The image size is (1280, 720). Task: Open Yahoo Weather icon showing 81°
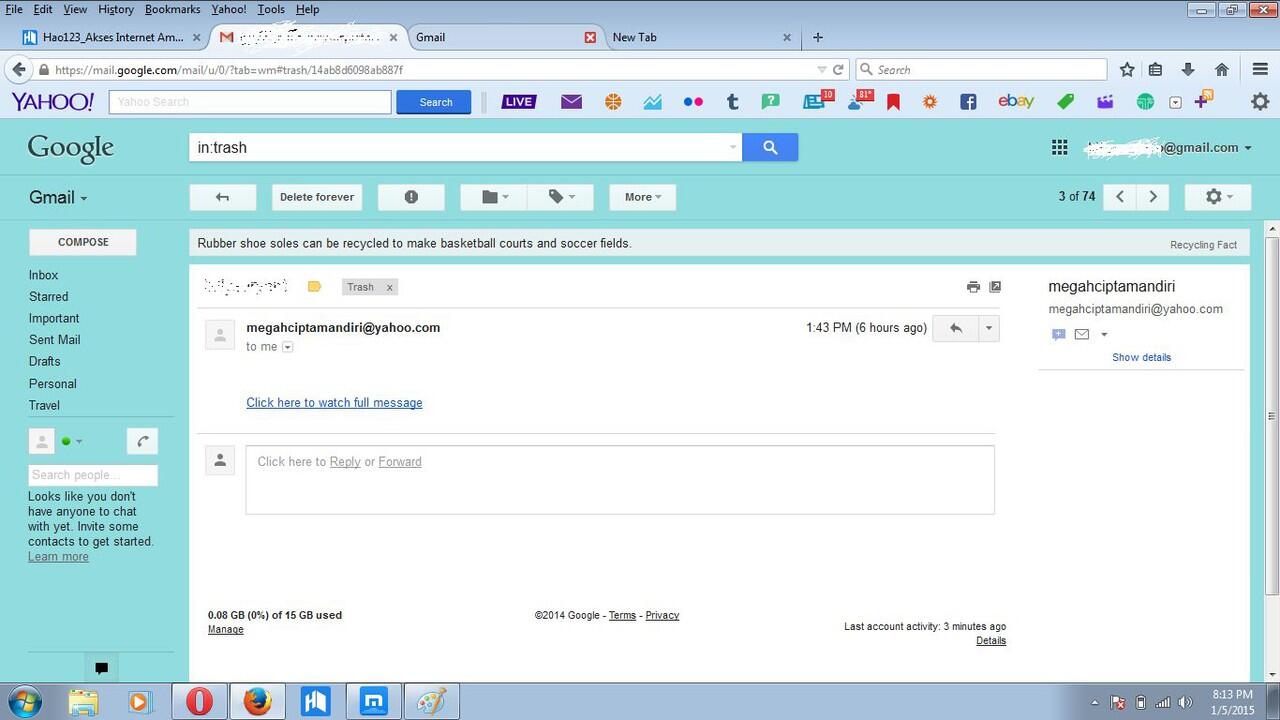(x=859, y=100)
